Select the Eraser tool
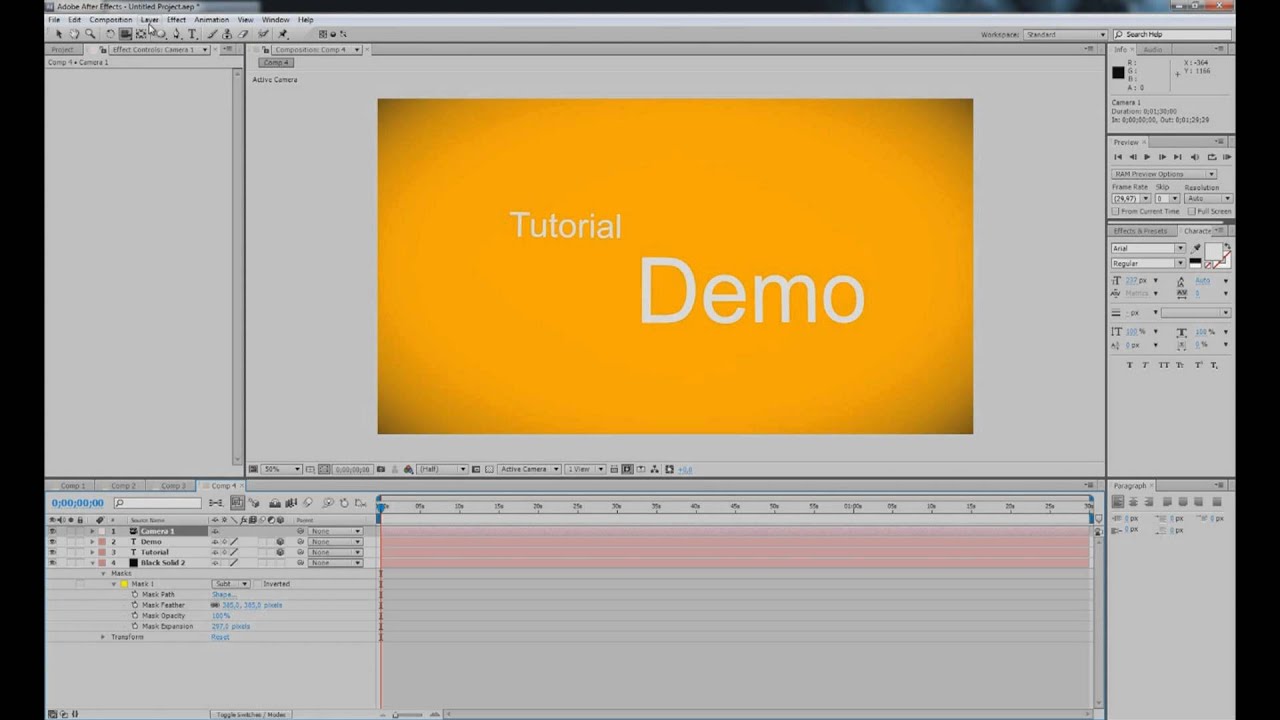Image resolution: width=1280 pixels, height=720 pixels. pyautogui.click(x=243, y=34)
